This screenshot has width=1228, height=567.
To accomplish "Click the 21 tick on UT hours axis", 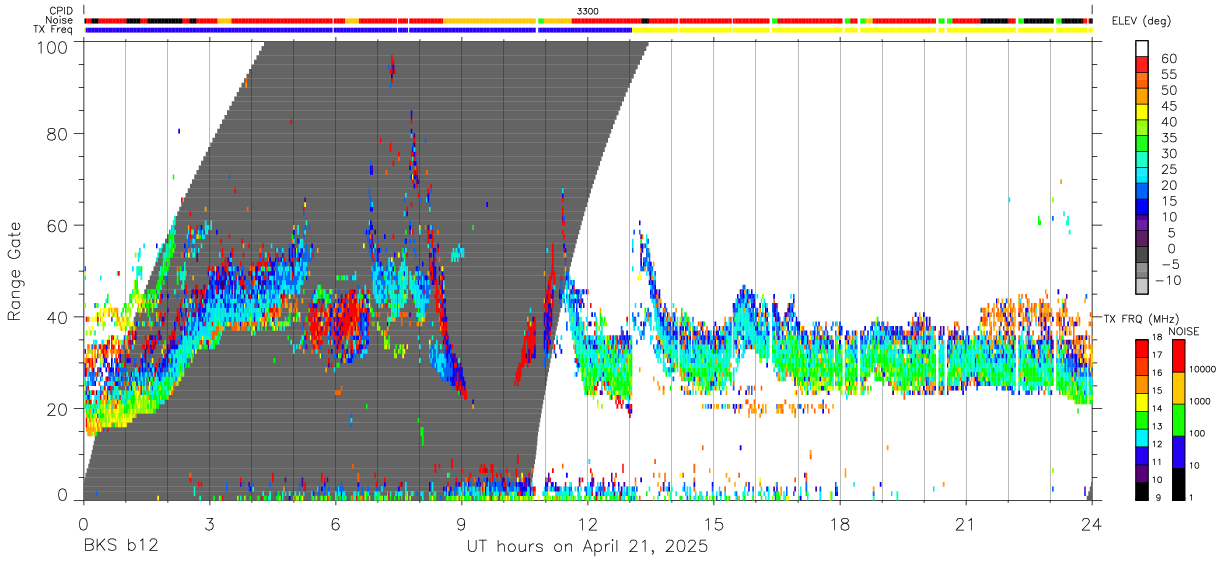I will 965,524.
